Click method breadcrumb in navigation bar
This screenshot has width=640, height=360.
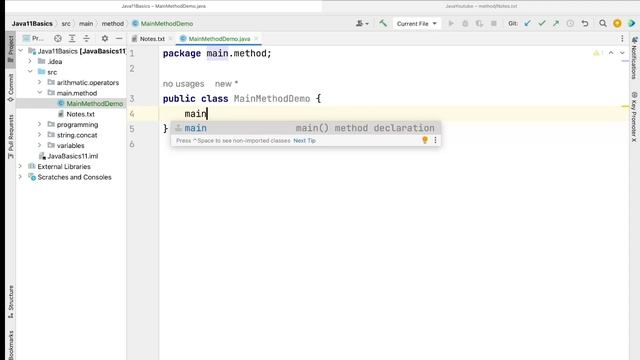click(113, 24)
